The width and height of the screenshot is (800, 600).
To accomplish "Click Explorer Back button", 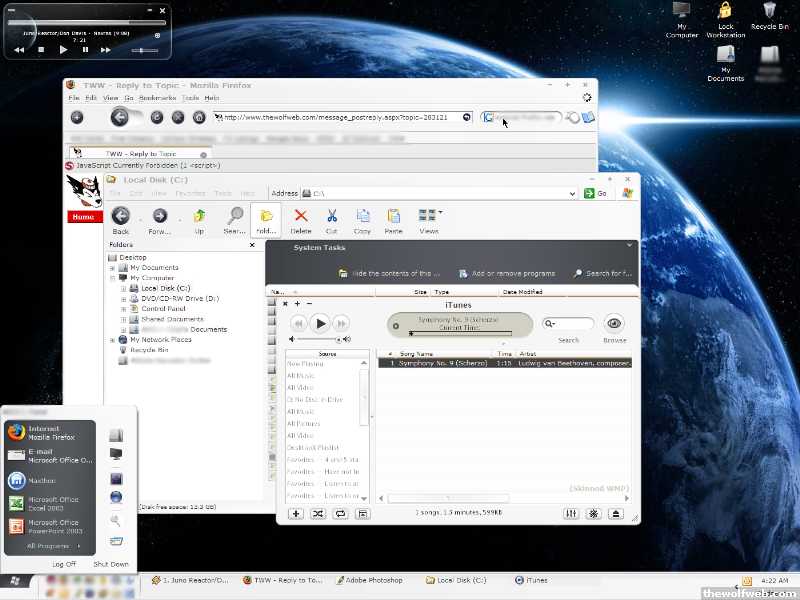I will [121, 220].
